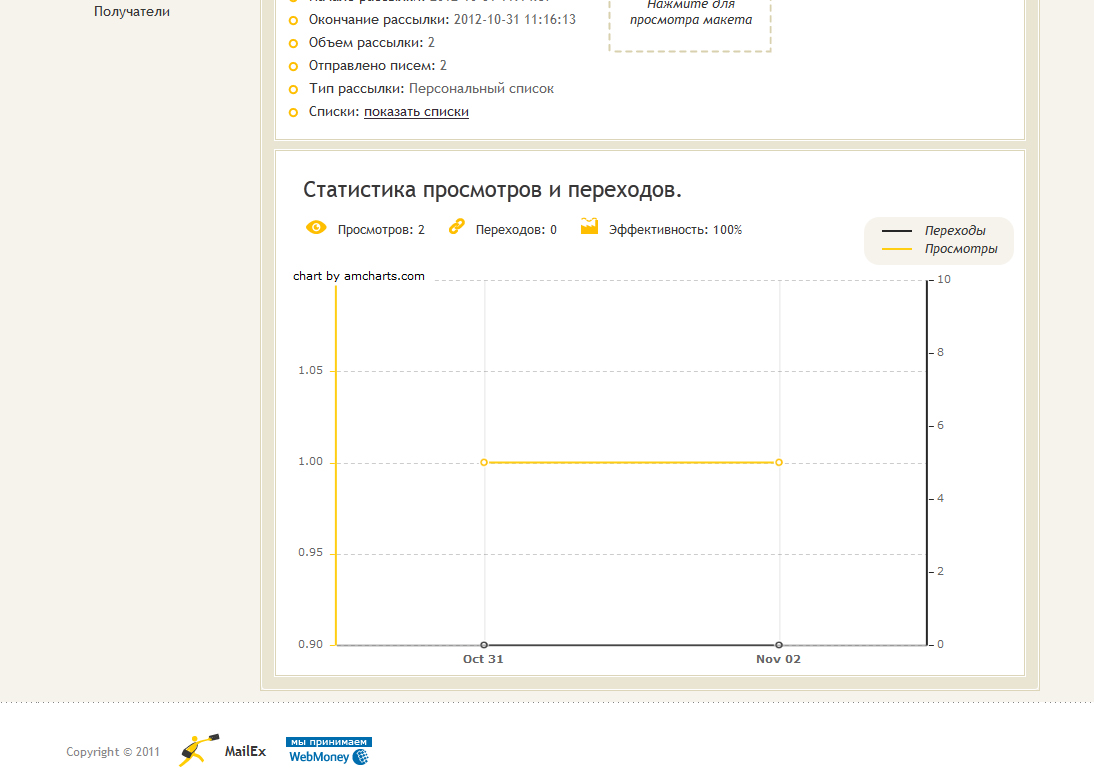Click the WebMoney badge in the footer
This screenshot has height=780, width=1094.
click(328, 751)
